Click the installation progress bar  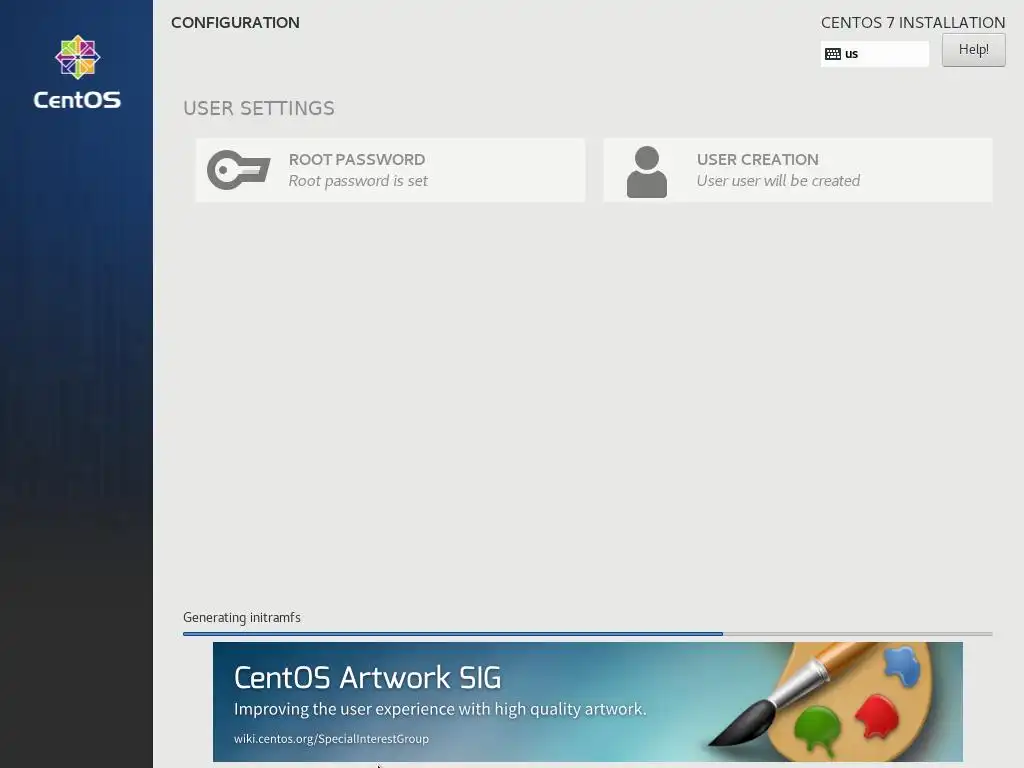(x=588, y=633)
